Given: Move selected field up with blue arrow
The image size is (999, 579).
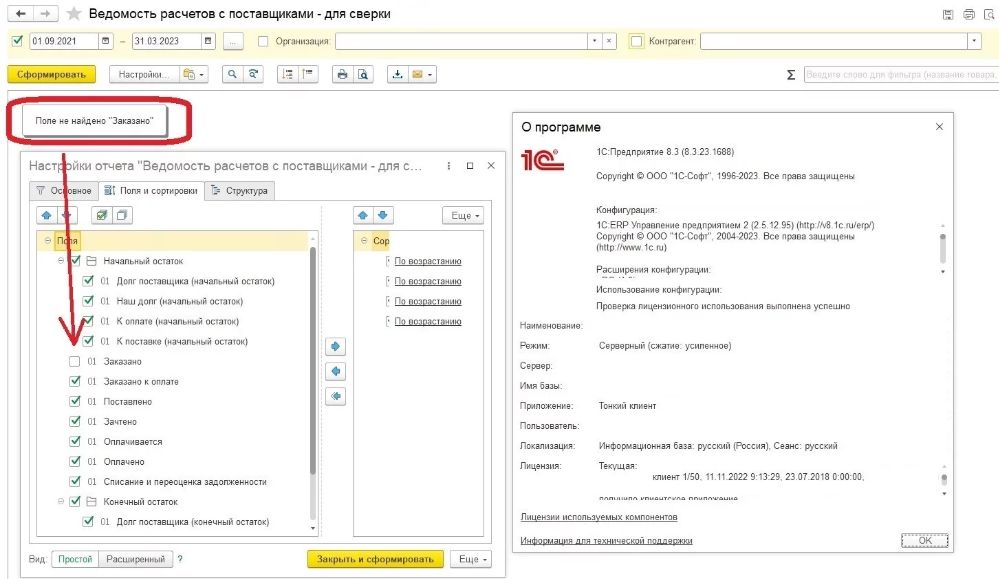Looking at the screenshot, I should click(x=47, y=215).
